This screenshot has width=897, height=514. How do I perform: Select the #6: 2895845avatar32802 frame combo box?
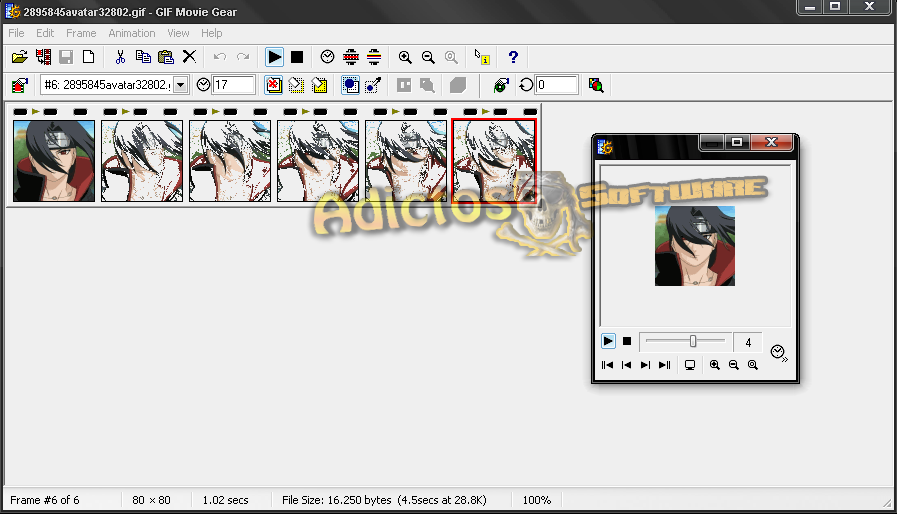tap(114, 85)
